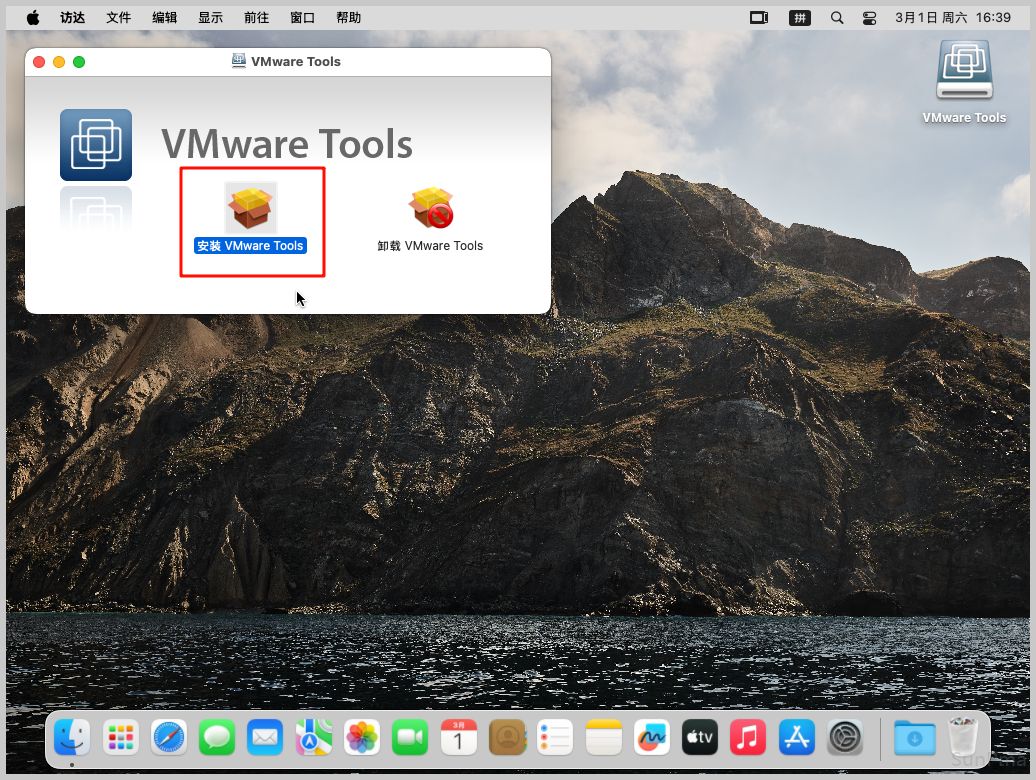Expand the Downloads folder stack in Dock
Image resolution: width=1036 pixels, height=780 pixels.
pos(914,739)
